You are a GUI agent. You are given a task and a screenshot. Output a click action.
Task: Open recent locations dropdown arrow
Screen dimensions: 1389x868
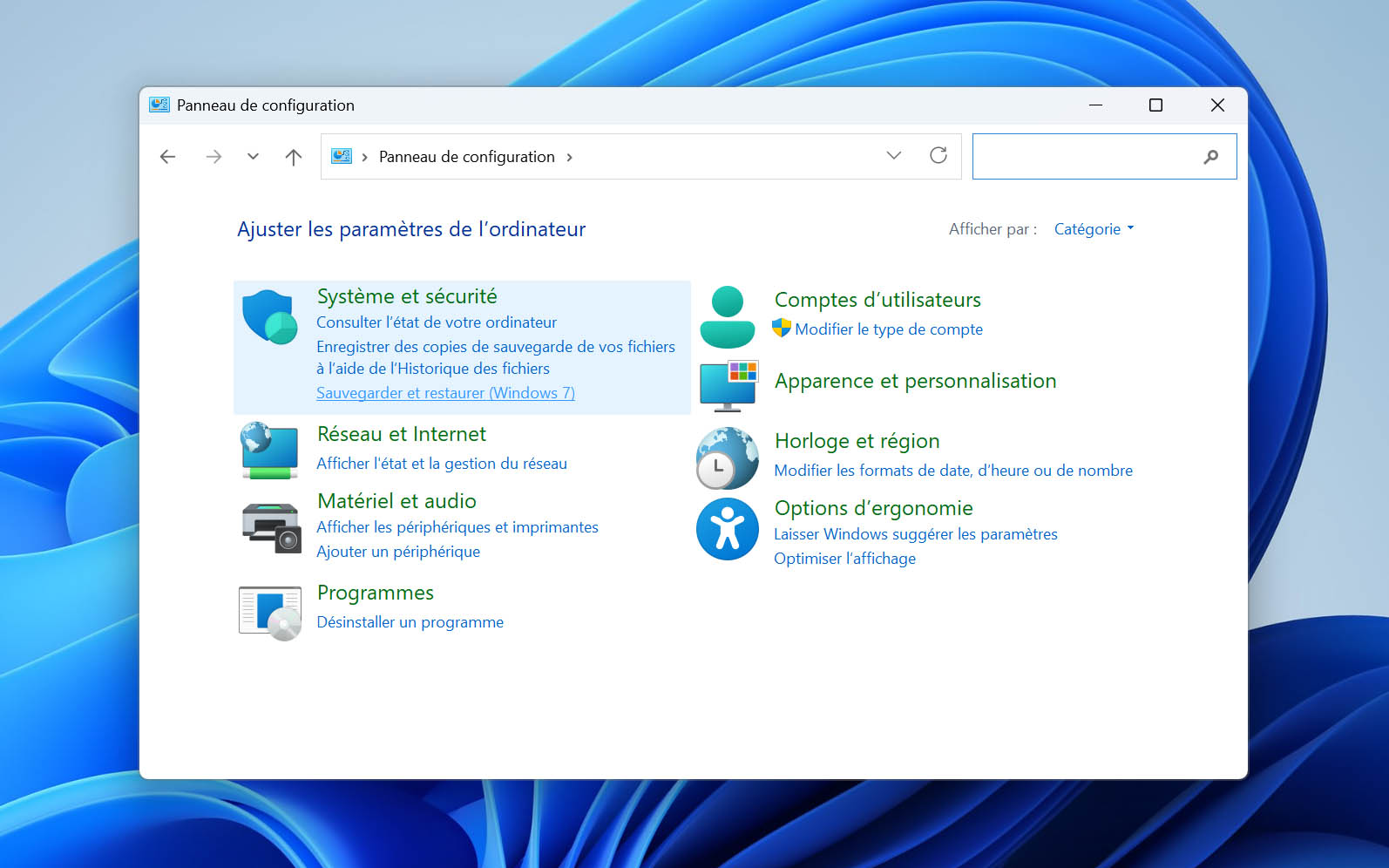[253, 157]
